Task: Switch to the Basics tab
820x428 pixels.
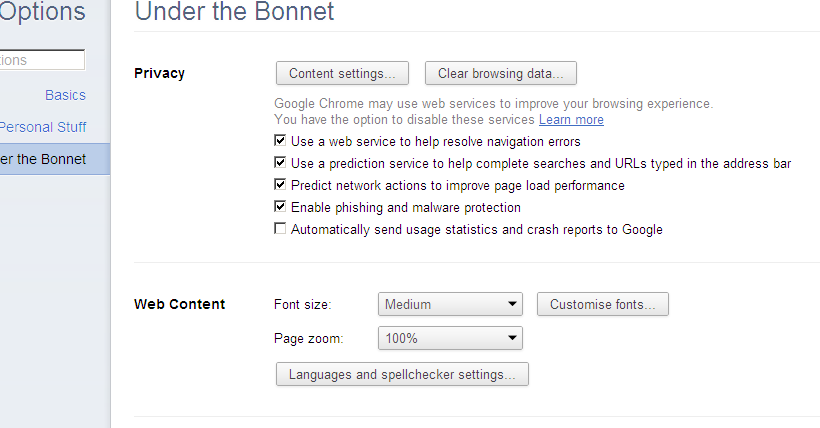Action: (65, 95)
